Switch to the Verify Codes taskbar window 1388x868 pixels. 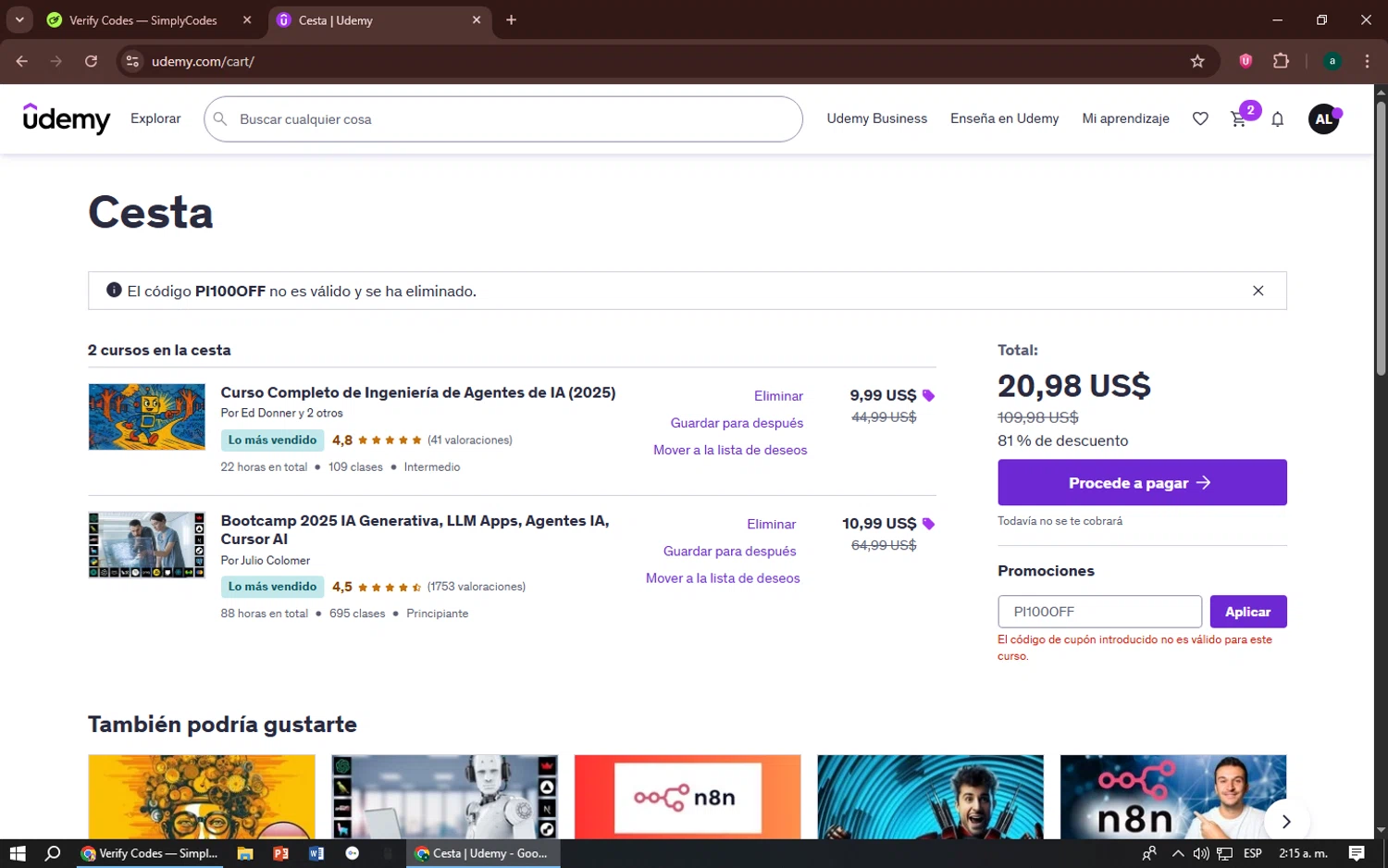coord(149,853)
